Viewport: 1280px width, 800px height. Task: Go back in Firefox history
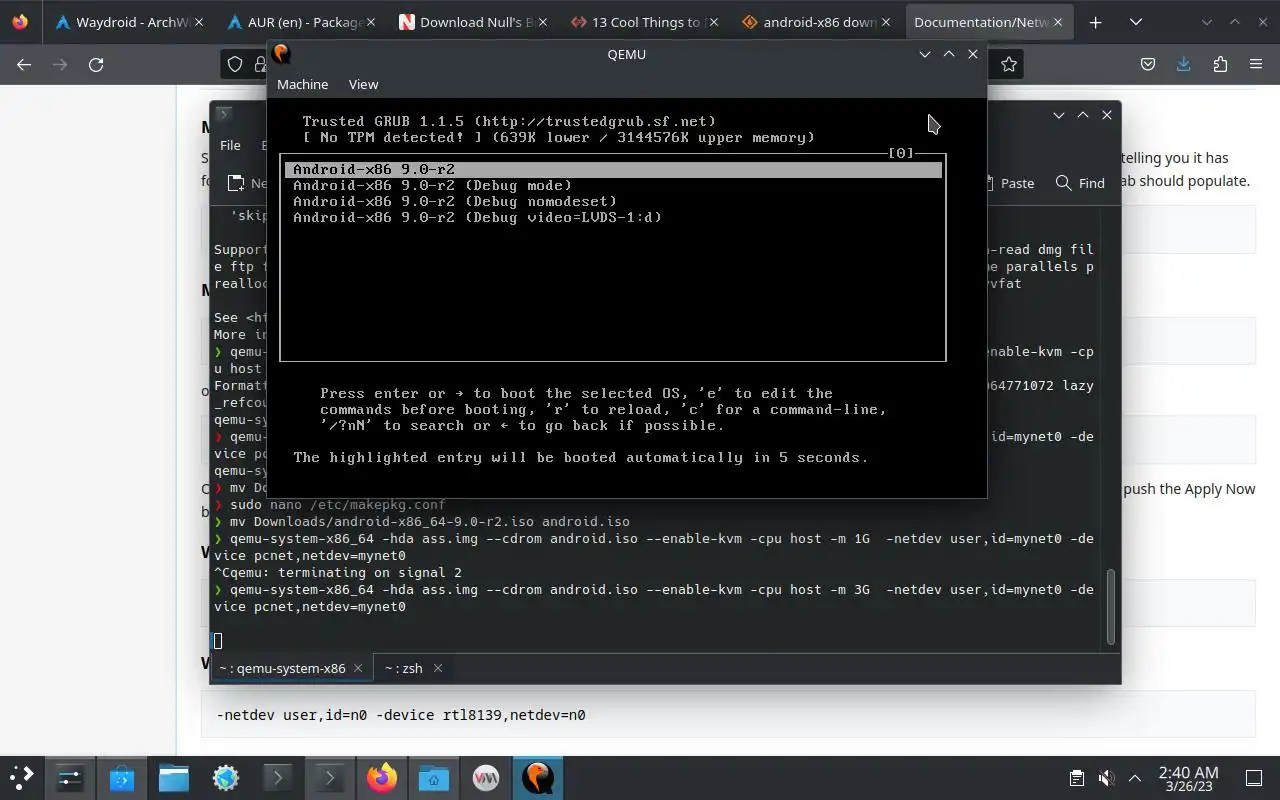click(24, 64)
